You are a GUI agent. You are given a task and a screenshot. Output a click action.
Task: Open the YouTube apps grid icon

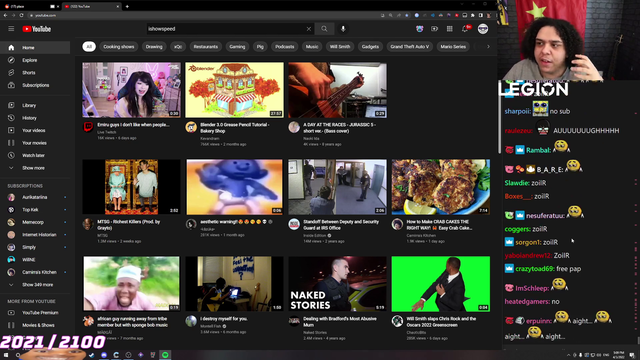pyautogui.click(x=449, y=29)
